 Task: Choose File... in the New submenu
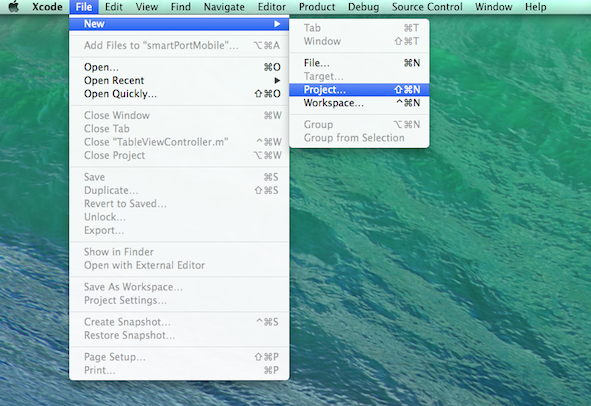coord(359,63)
